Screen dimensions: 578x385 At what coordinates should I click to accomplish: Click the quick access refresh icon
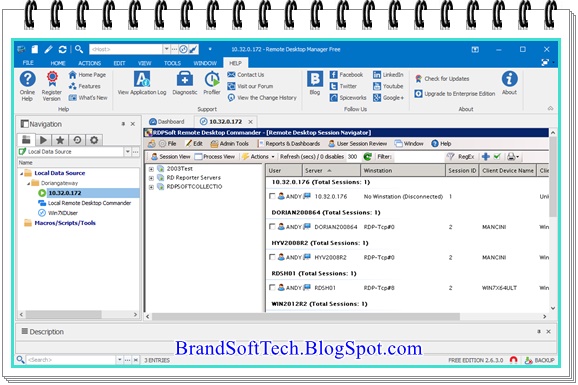click(x=63, y=49)
